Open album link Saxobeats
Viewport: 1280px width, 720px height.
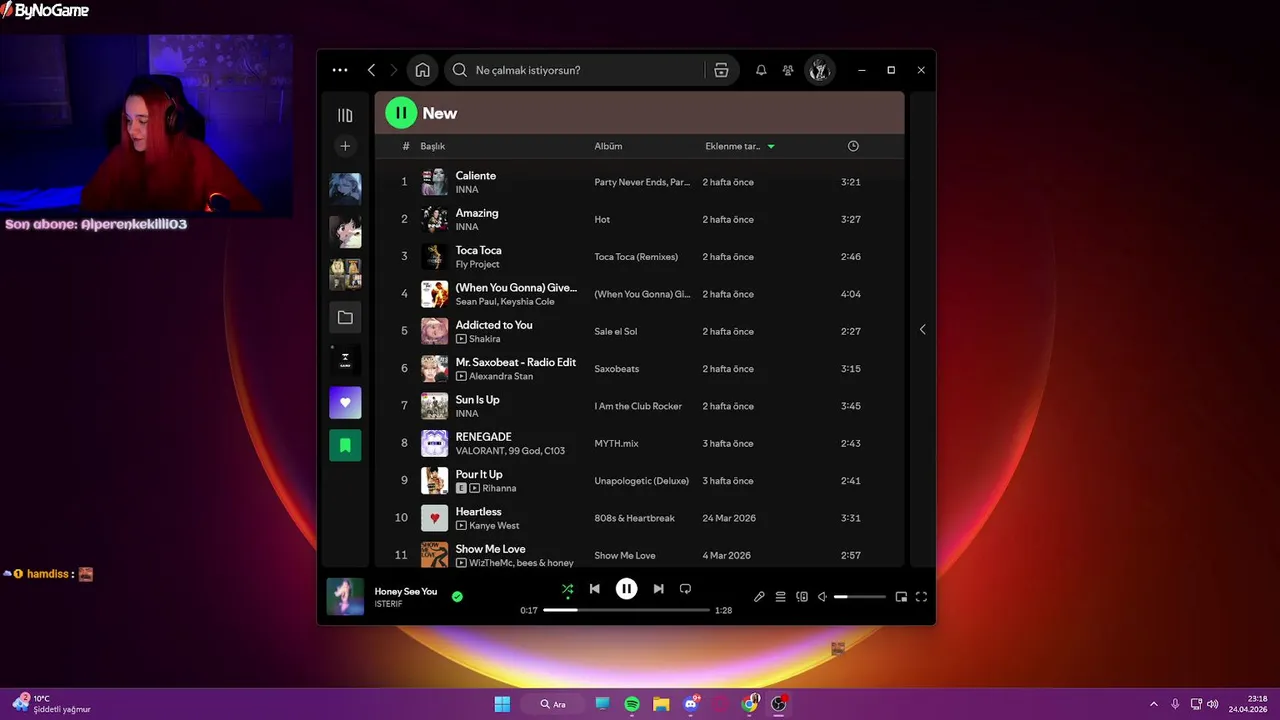point(617,369)
